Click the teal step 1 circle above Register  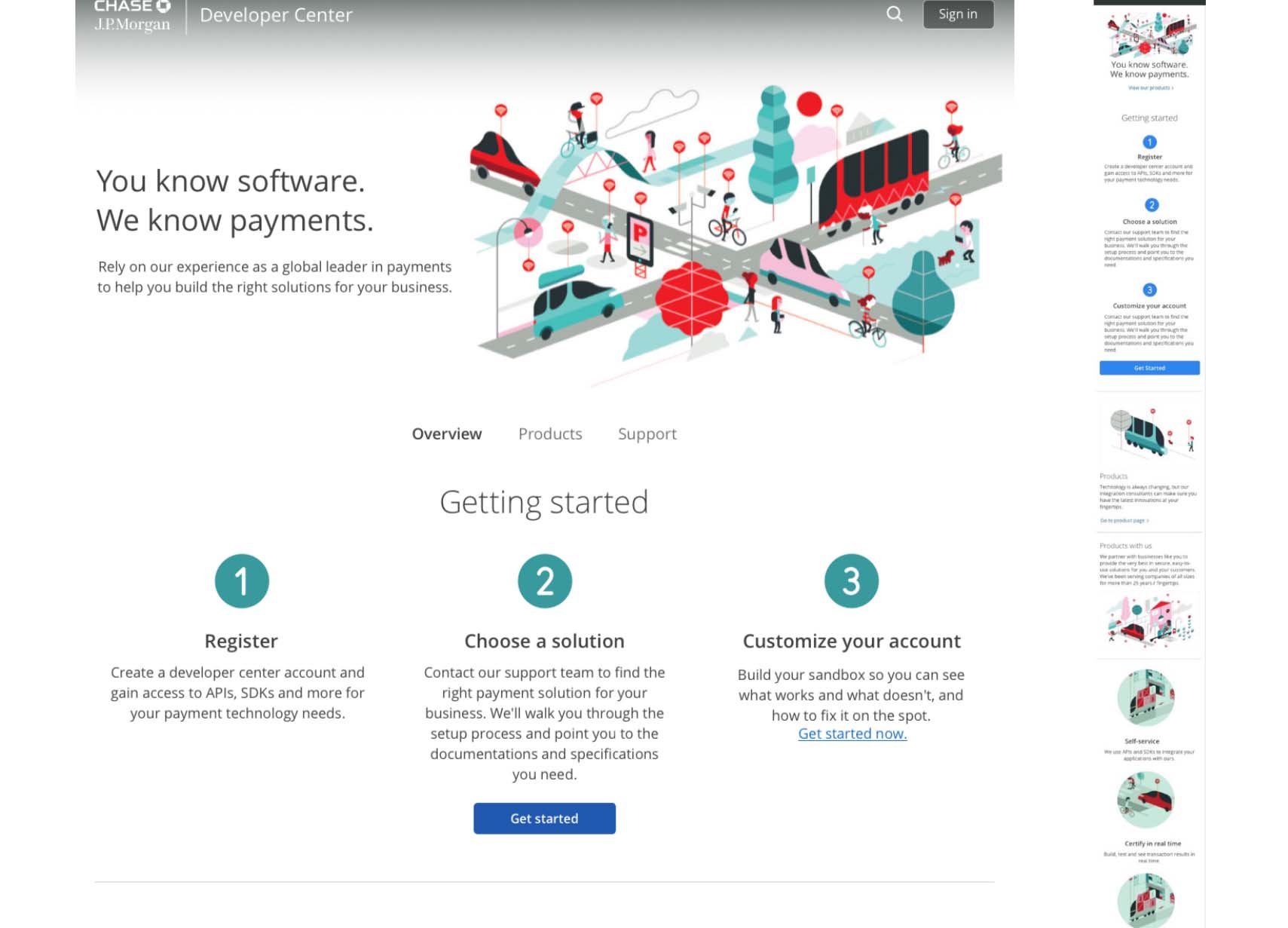click(x=242, y=581)
